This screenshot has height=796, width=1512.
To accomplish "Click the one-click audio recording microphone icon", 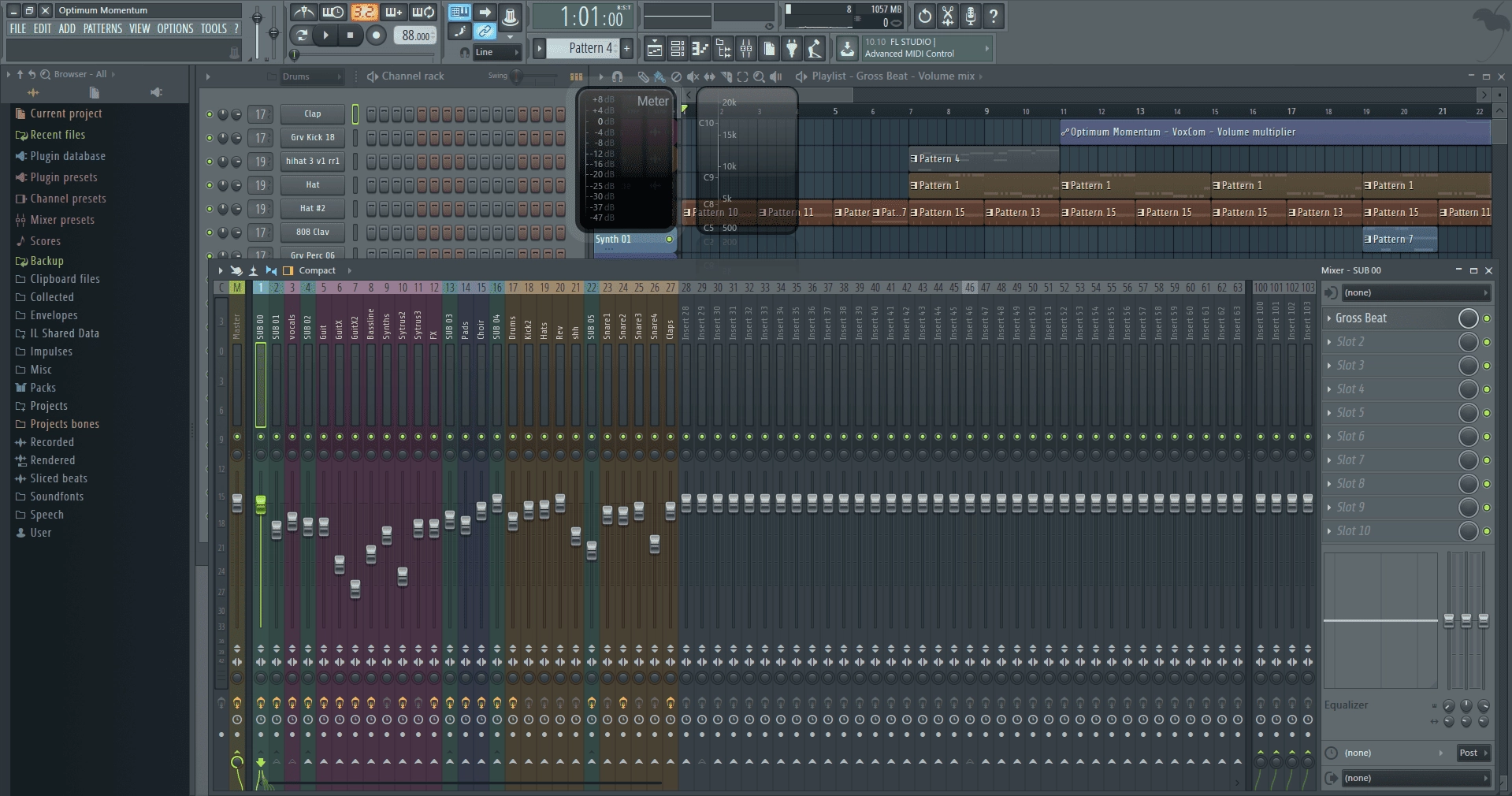I will click(971, 16).
